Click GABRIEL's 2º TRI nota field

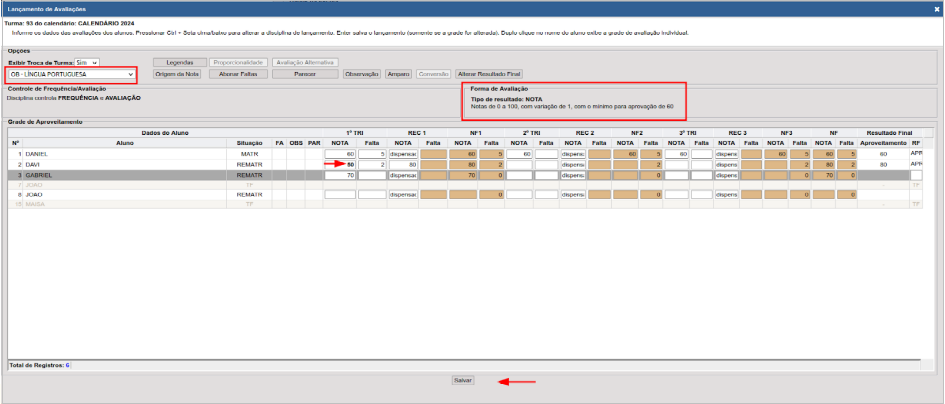(x=519, y=175)
